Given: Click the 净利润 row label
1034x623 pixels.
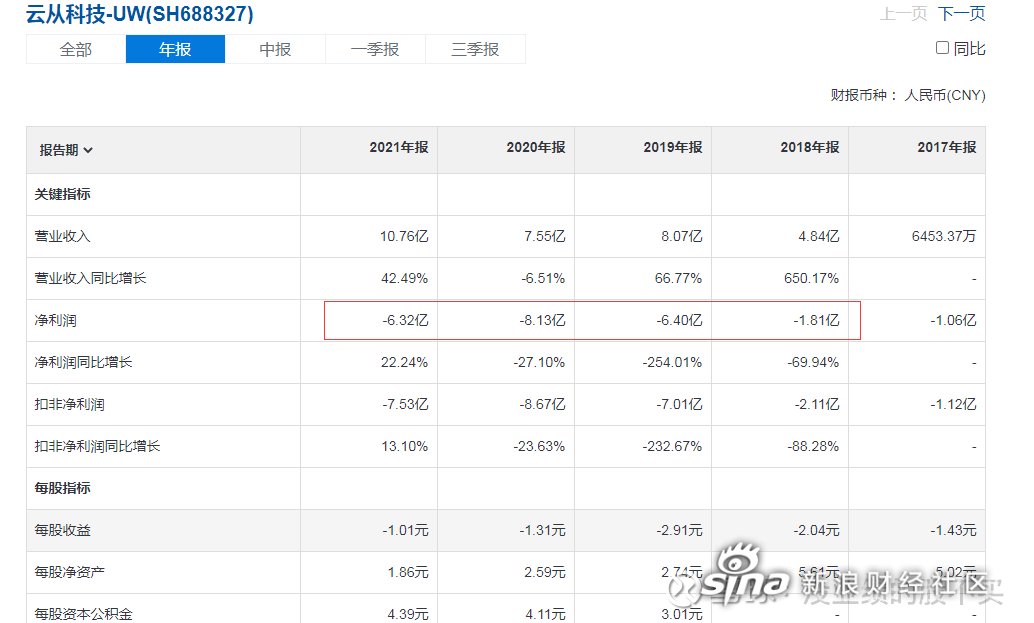Looking at the screenshot, I should 55,320.
